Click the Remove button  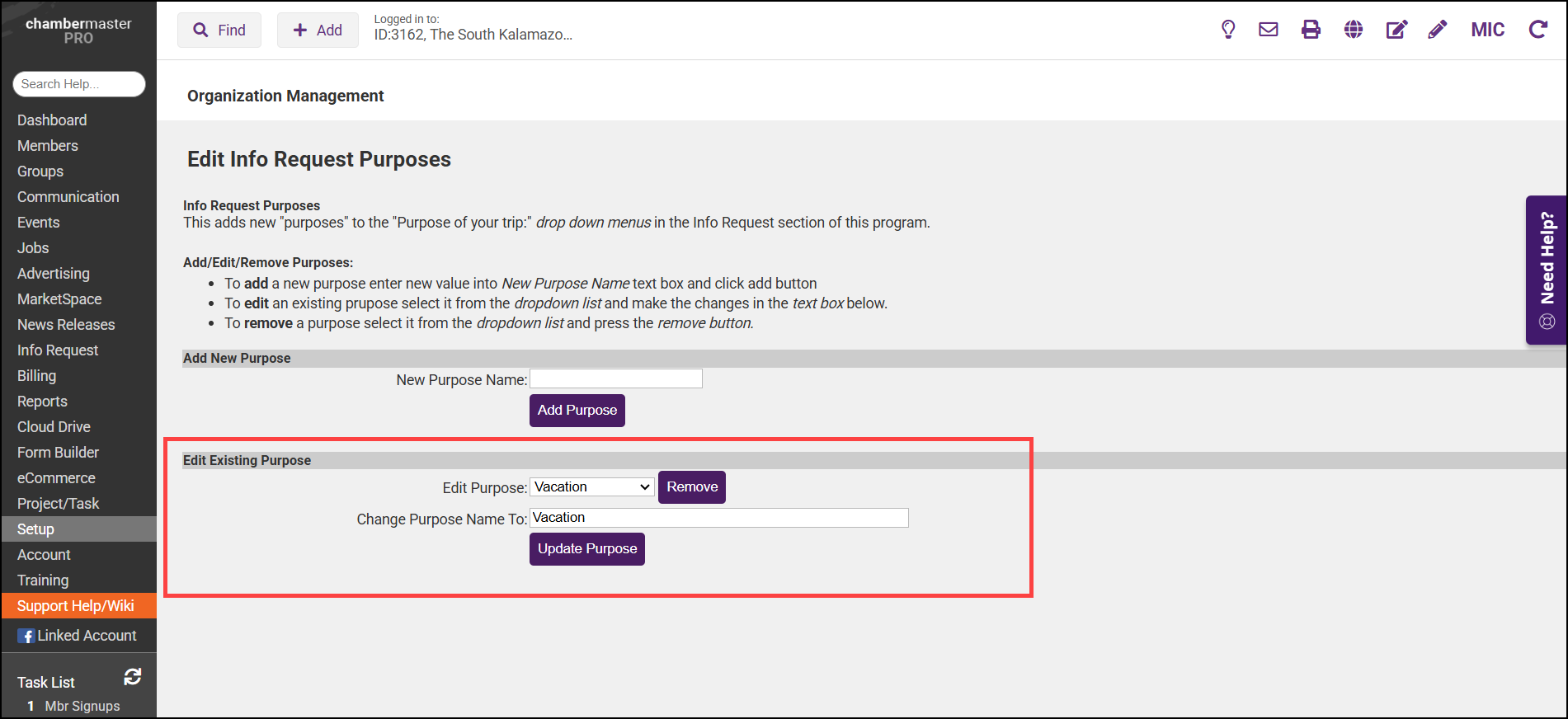point(691,487)
